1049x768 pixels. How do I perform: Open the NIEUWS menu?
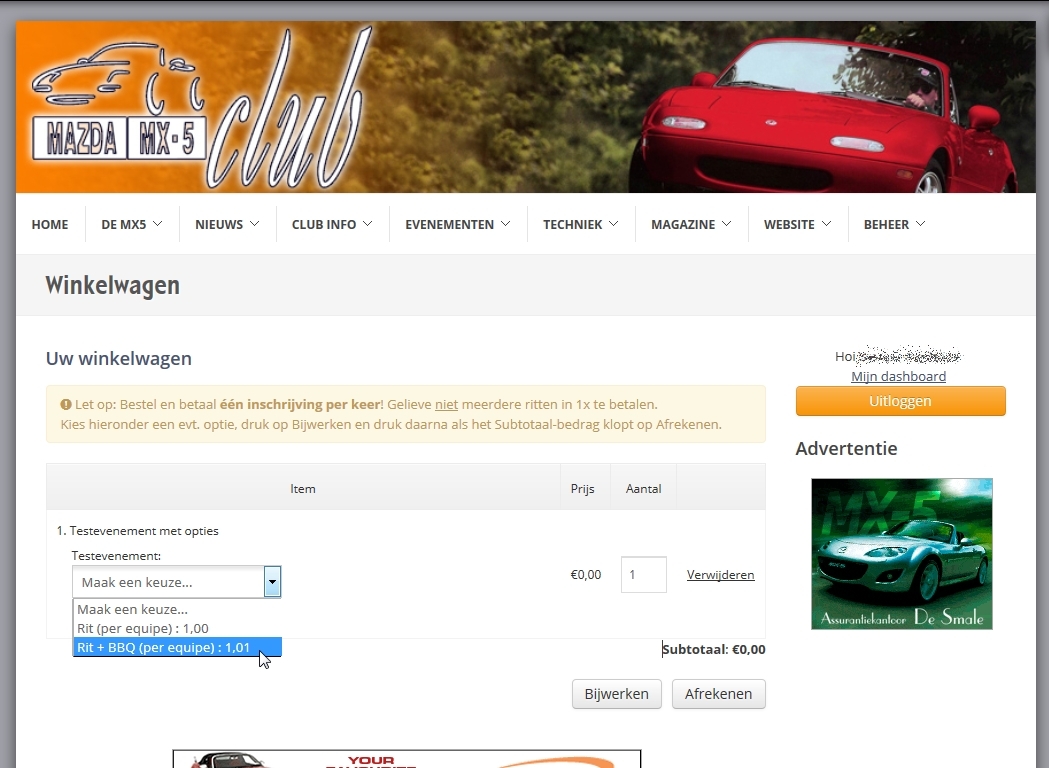click(227, 224)
